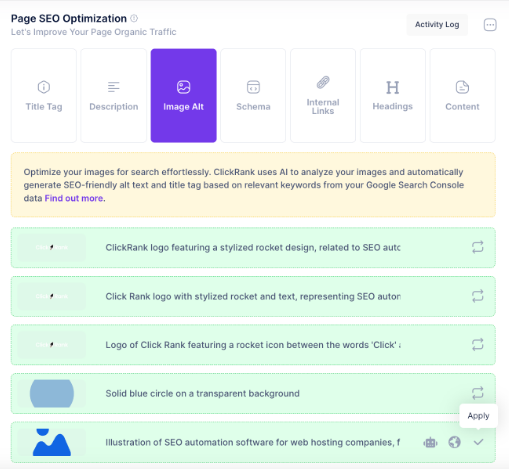509x469 pixels.
Task: Regenerate alt text for Logo of Click Rank row
Action: tap(477, 345)
